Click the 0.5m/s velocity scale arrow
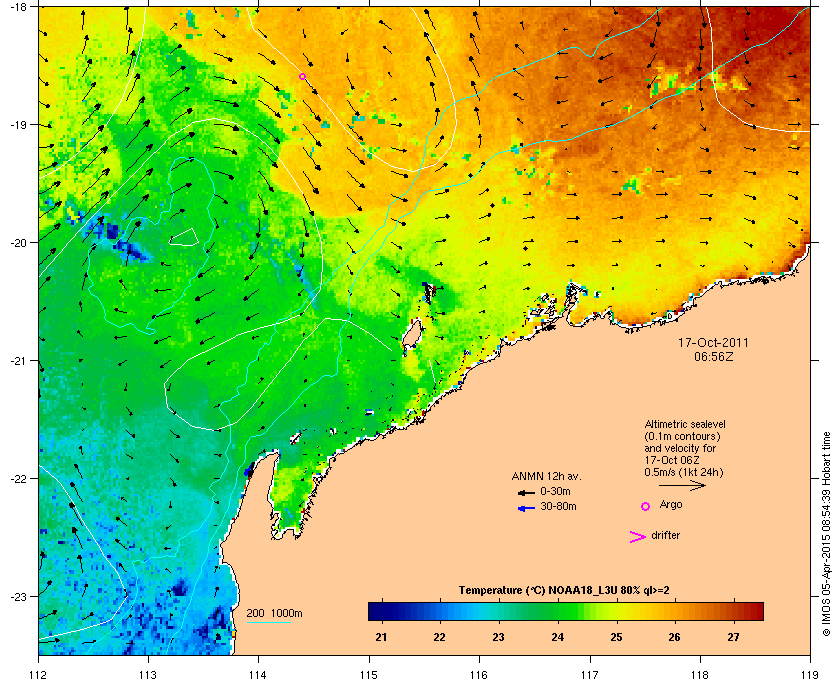The image size is (840, 680). (x=682, y=485)
